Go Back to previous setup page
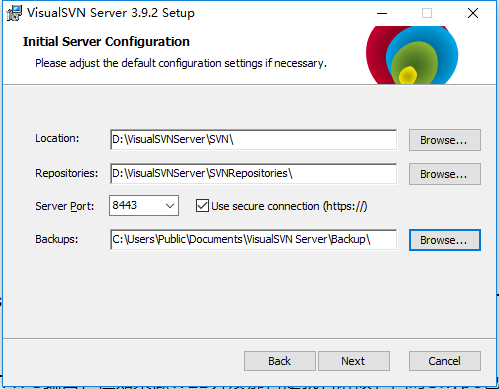 (x=280, y=361)
